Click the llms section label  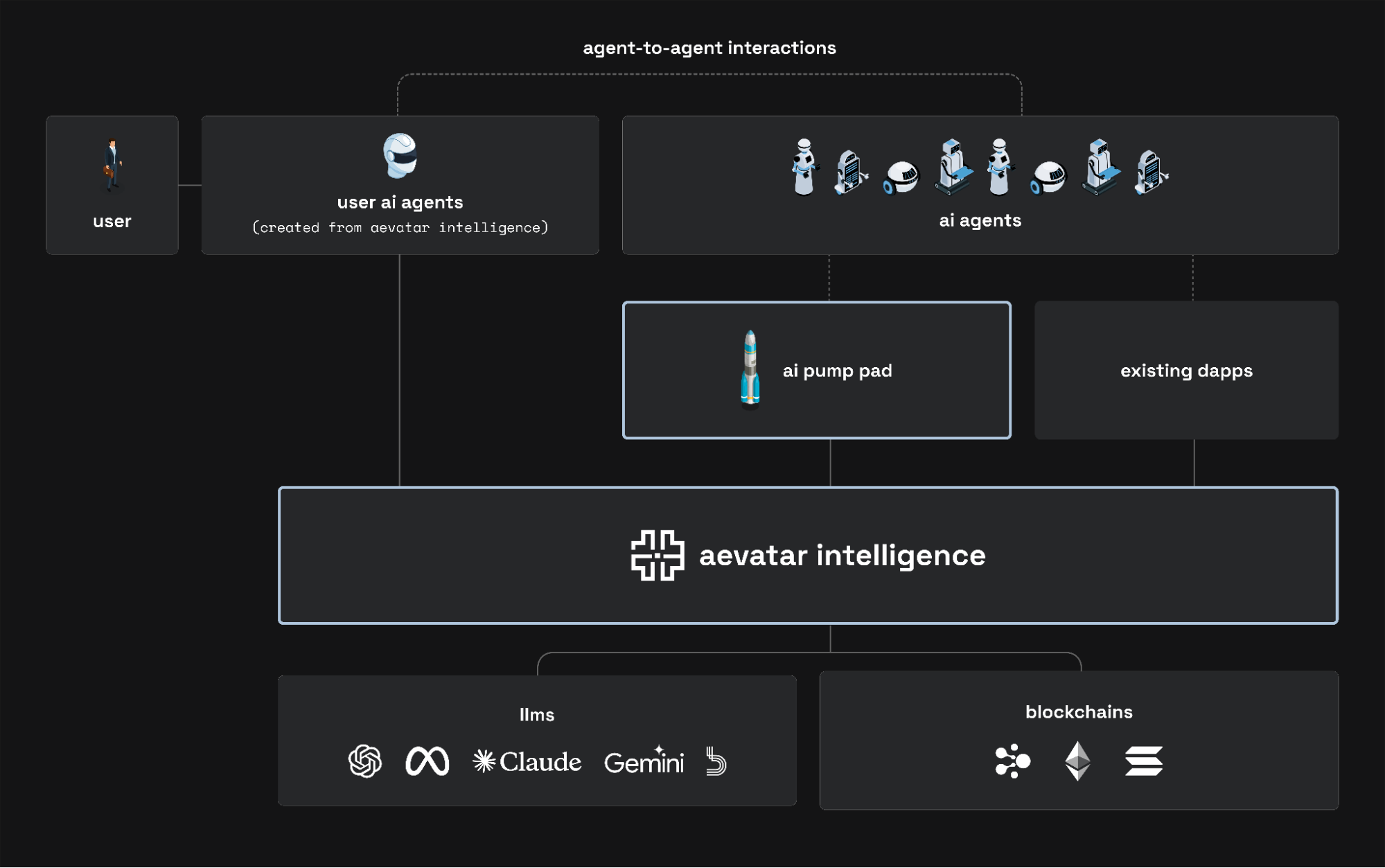[537, 715]
